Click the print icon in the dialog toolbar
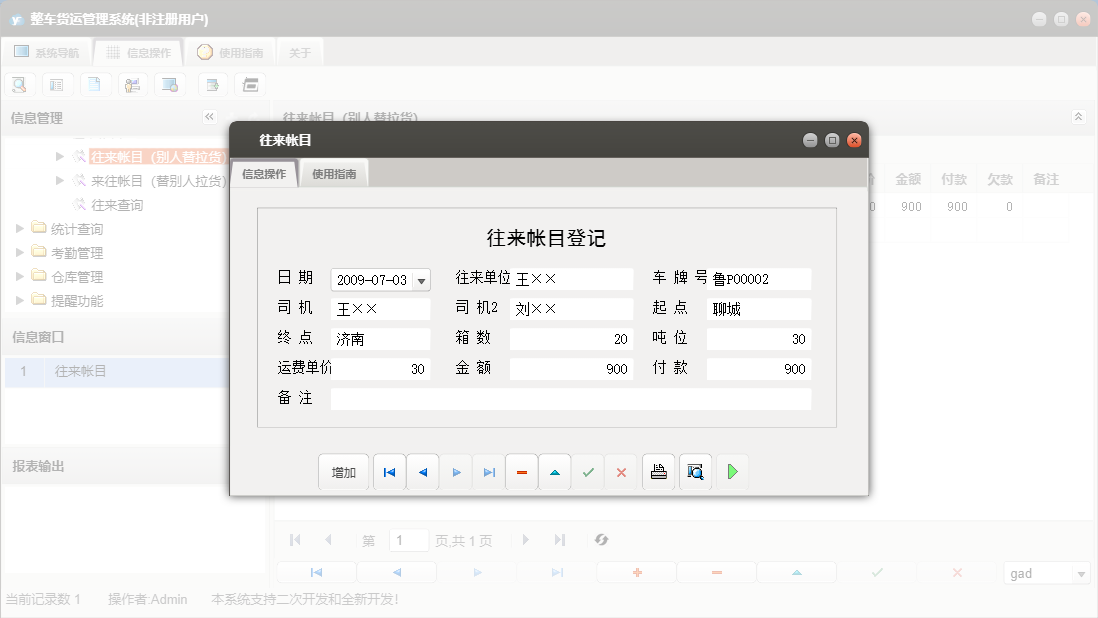Viewport: 1098px width, 618px height. click(x=658, y=471)
